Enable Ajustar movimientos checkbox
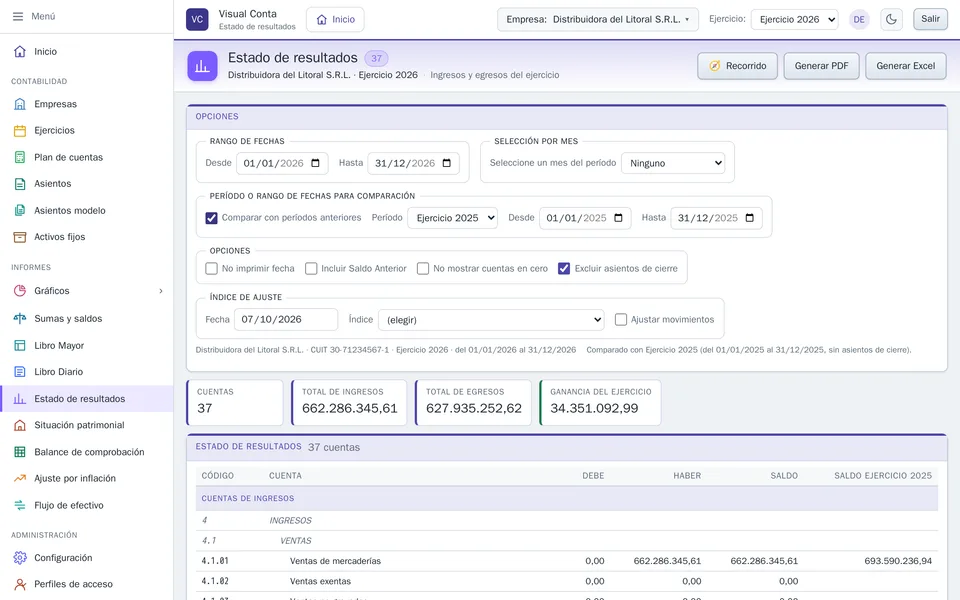Viewport: 960px width, 600px height. pyautogui.click(x=621, y=320)
